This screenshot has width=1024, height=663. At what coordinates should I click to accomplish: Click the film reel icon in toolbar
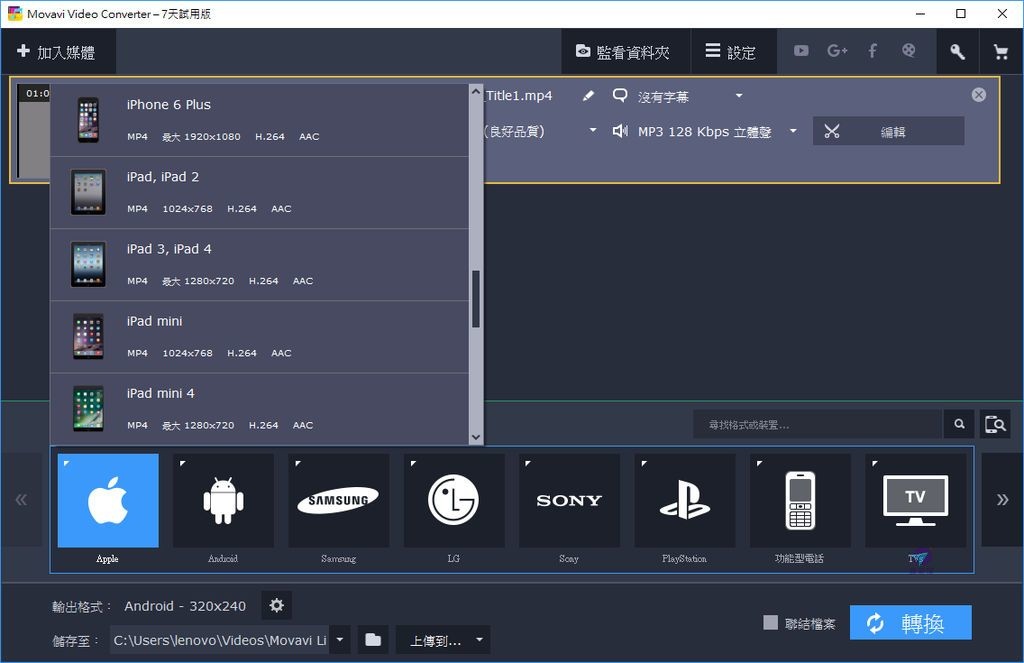(x=908, y=50)
